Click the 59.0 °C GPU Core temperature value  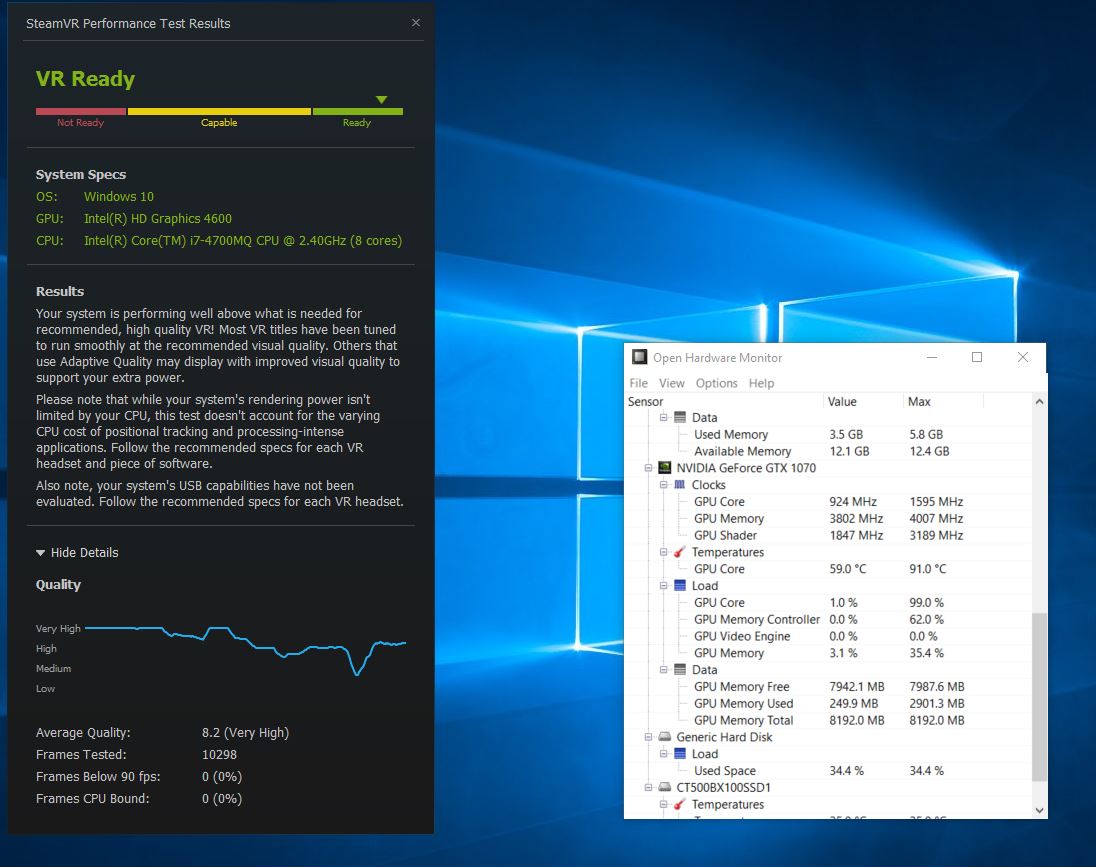pos(848,568)
